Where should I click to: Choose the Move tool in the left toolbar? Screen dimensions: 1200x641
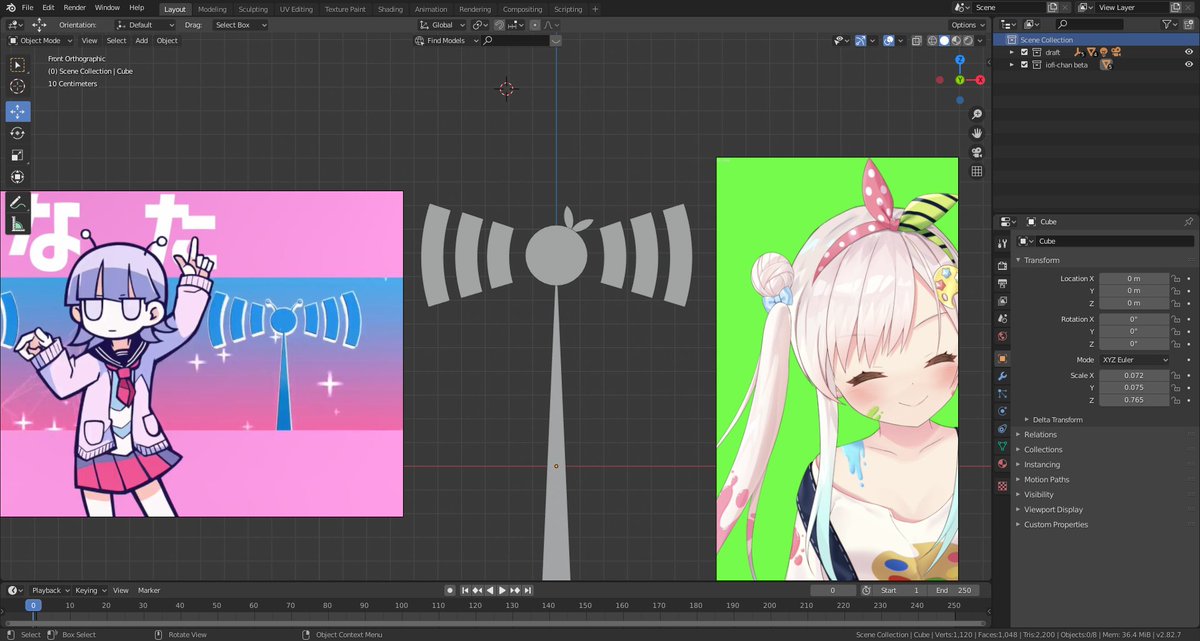pos(18,111)
